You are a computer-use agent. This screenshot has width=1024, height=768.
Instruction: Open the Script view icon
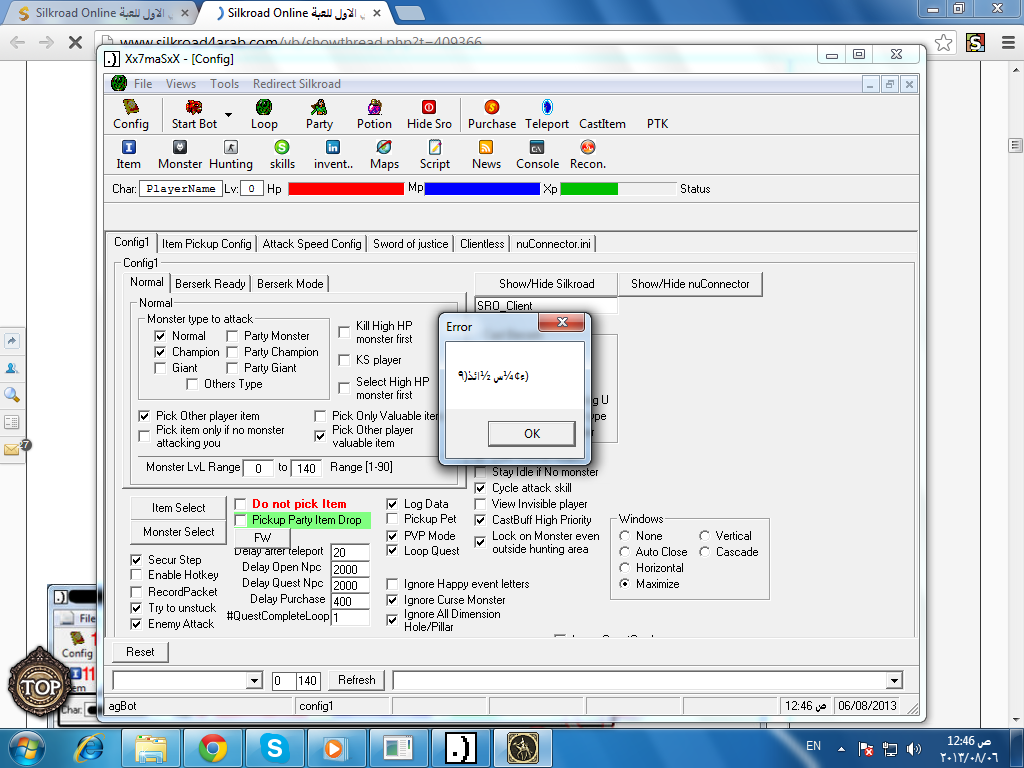435,155
